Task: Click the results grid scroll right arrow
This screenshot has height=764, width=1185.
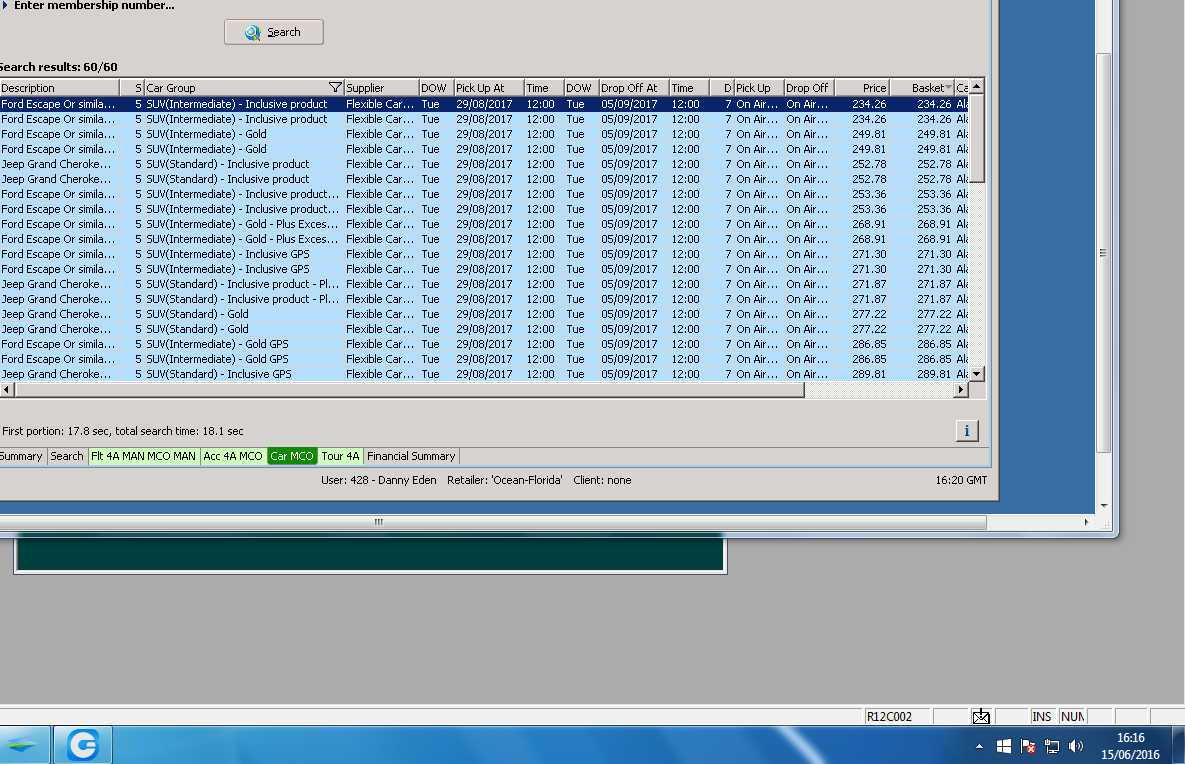Action: (x=961, y=390)
